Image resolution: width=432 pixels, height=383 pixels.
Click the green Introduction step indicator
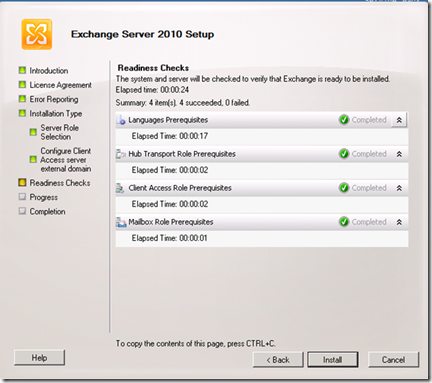22,70
